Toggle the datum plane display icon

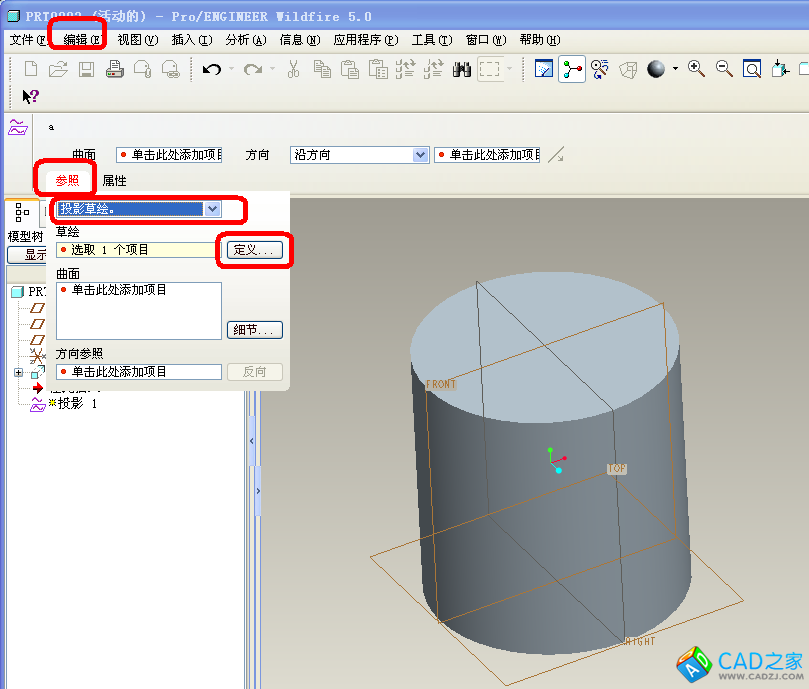coord(544,69)
